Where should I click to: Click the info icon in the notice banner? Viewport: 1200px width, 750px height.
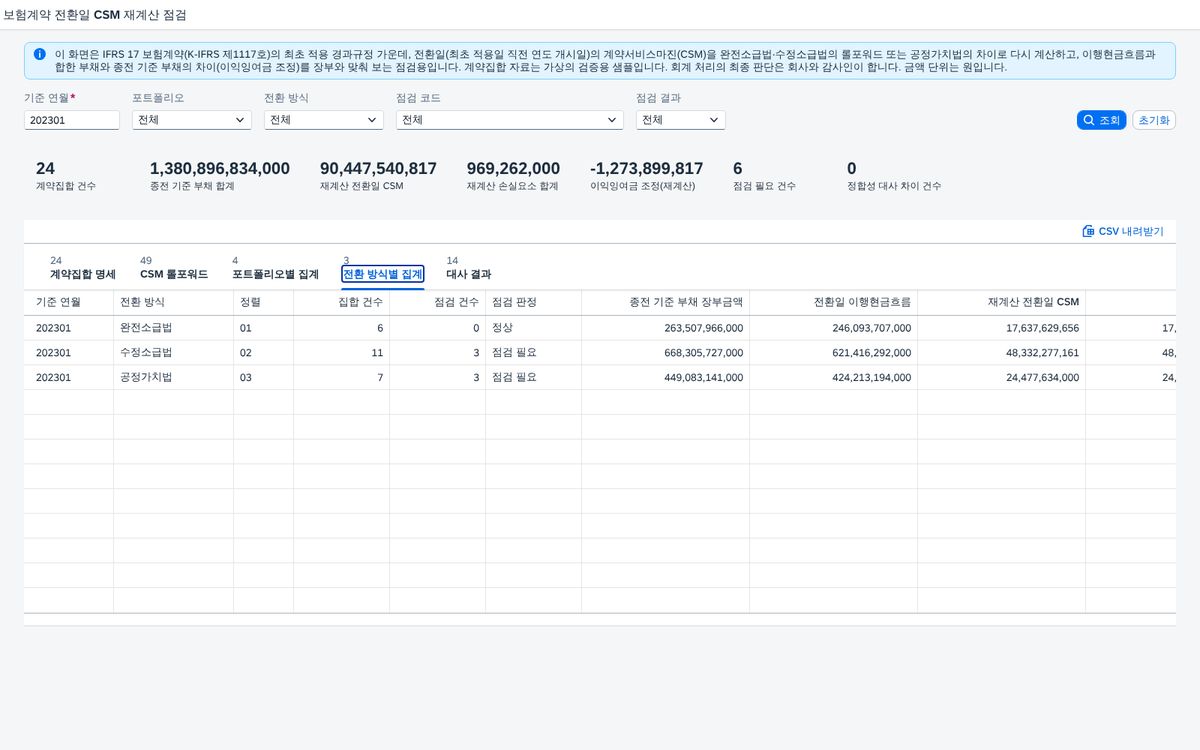click(x=39, y=54)
